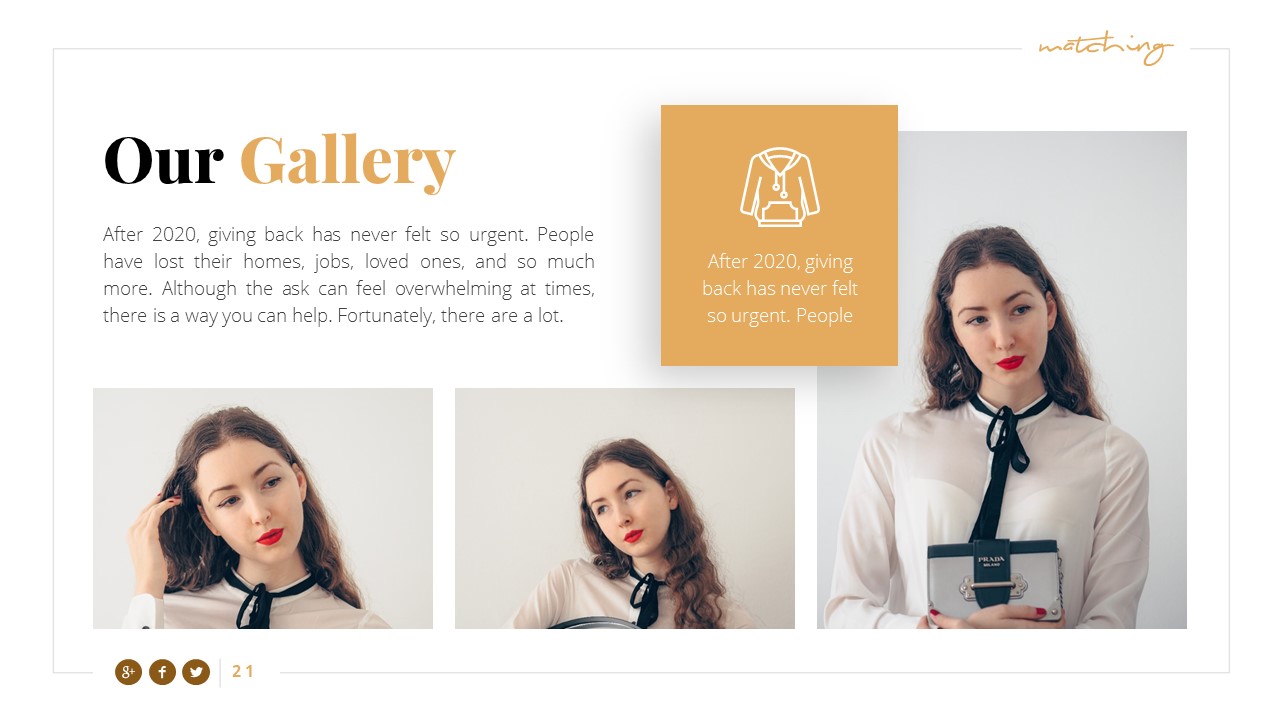Click the Prada handbag in the portrait
This screenshot has width=1280, height=720.
coord(994,582)
